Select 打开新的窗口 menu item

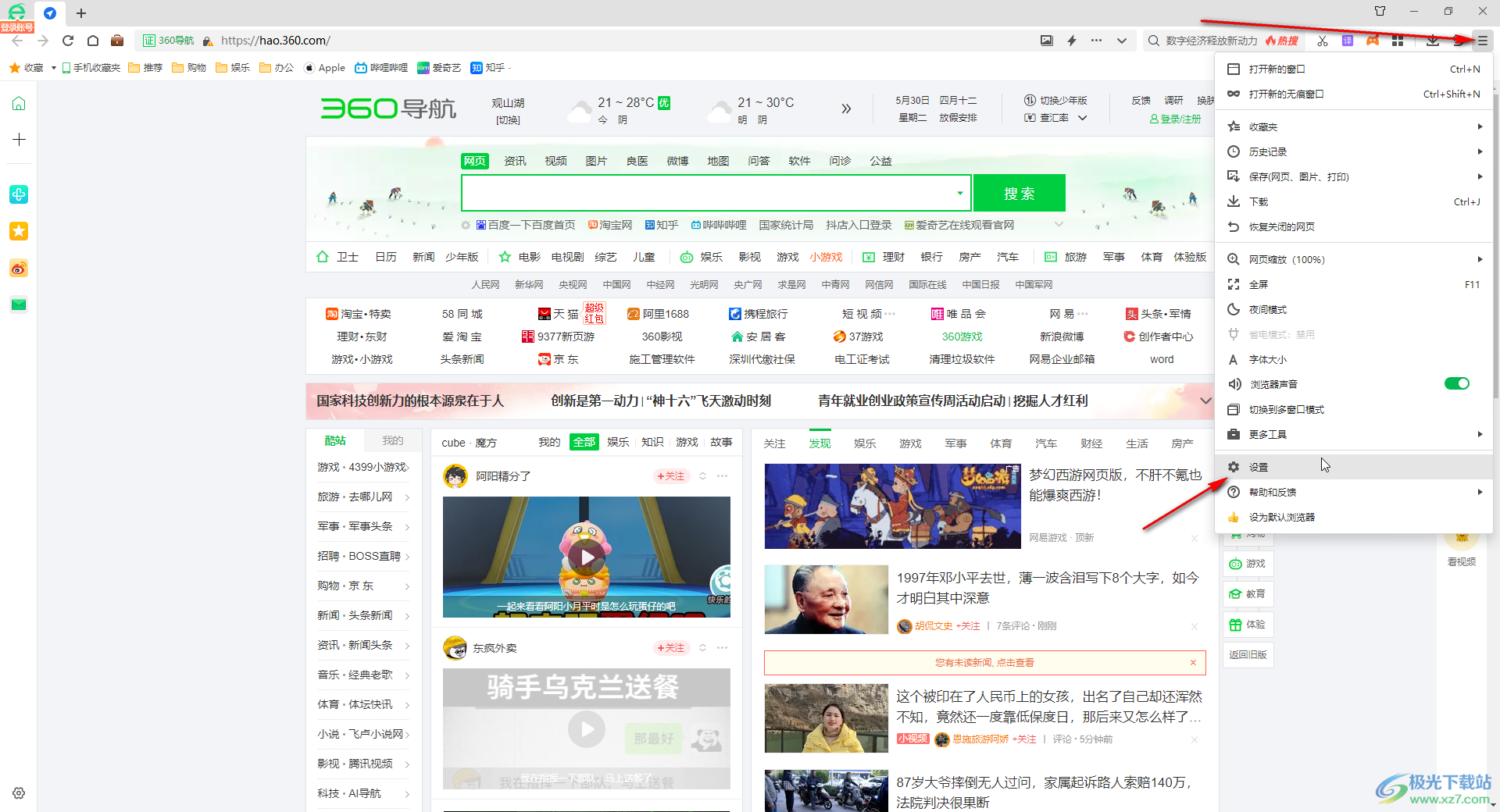click(x=1354, y=69)
